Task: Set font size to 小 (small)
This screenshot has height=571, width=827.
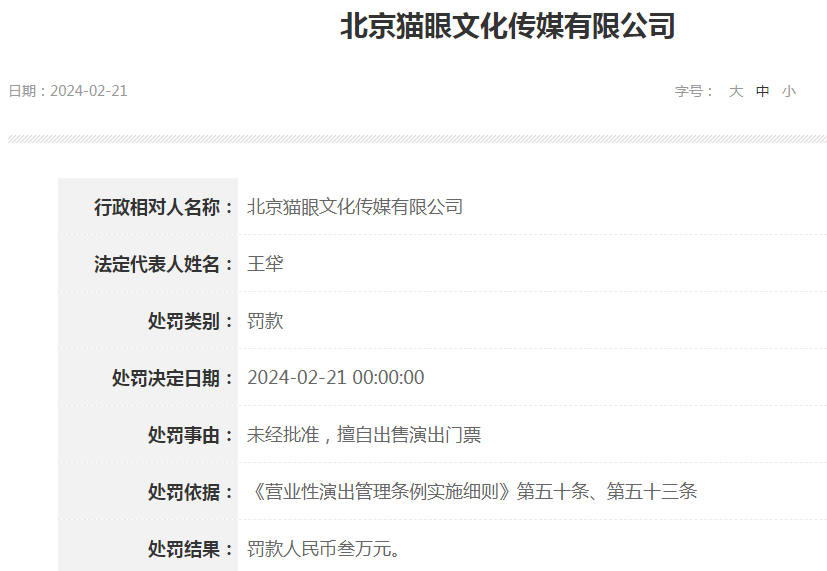Action: [x=789, y=91]
